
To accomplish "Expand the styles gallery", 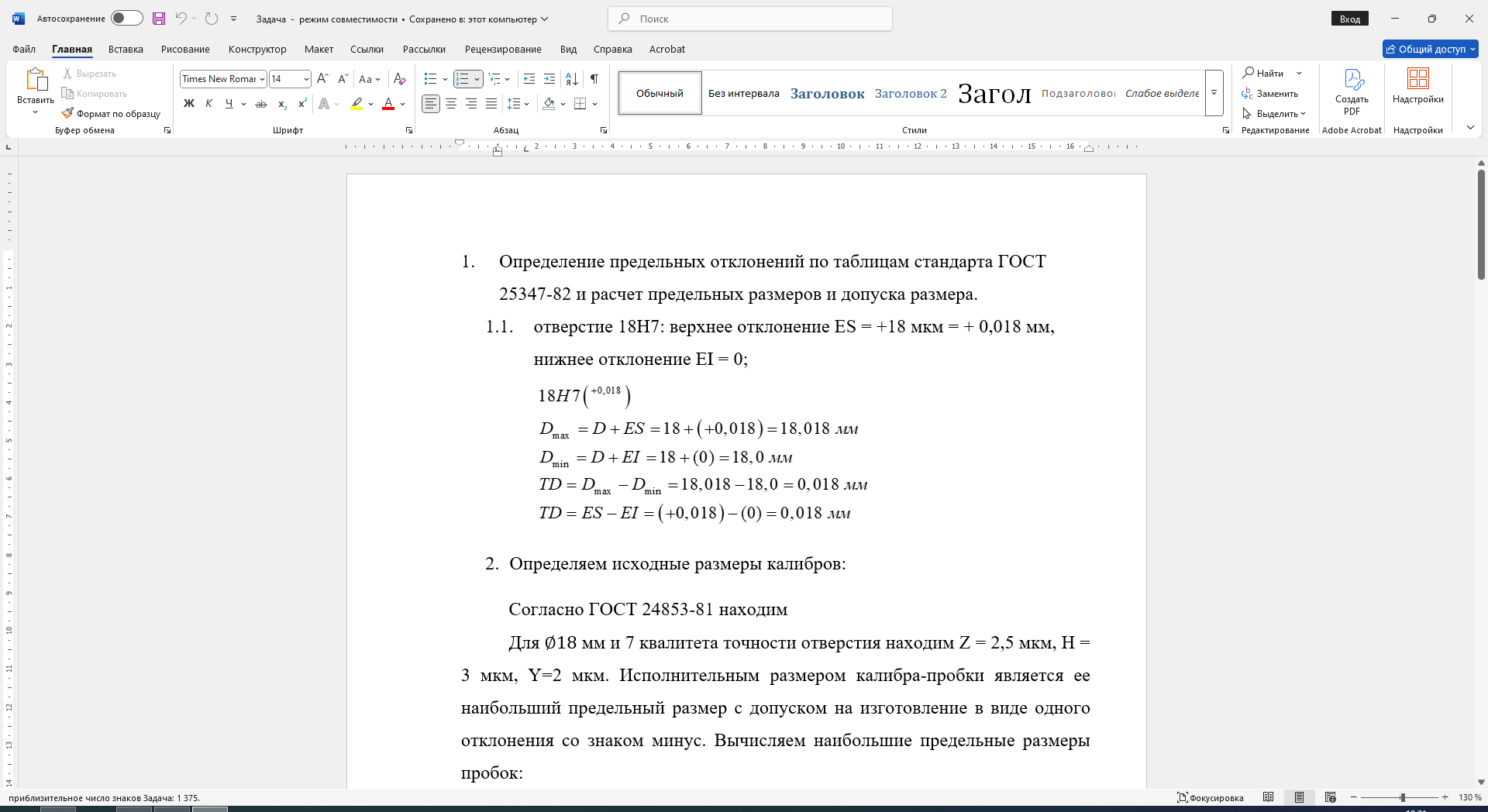I will 1214,92.
